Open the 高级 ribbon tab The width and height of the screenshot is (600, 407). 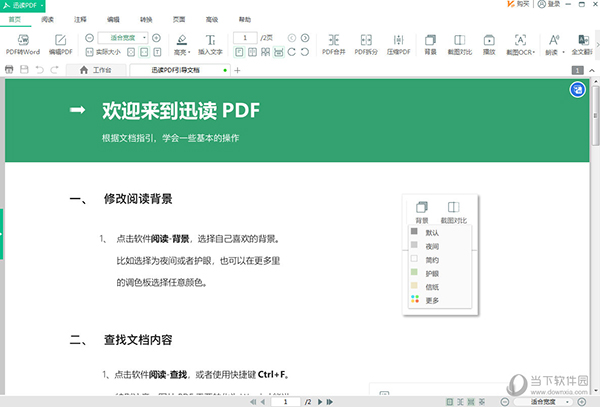coord(212,20)
